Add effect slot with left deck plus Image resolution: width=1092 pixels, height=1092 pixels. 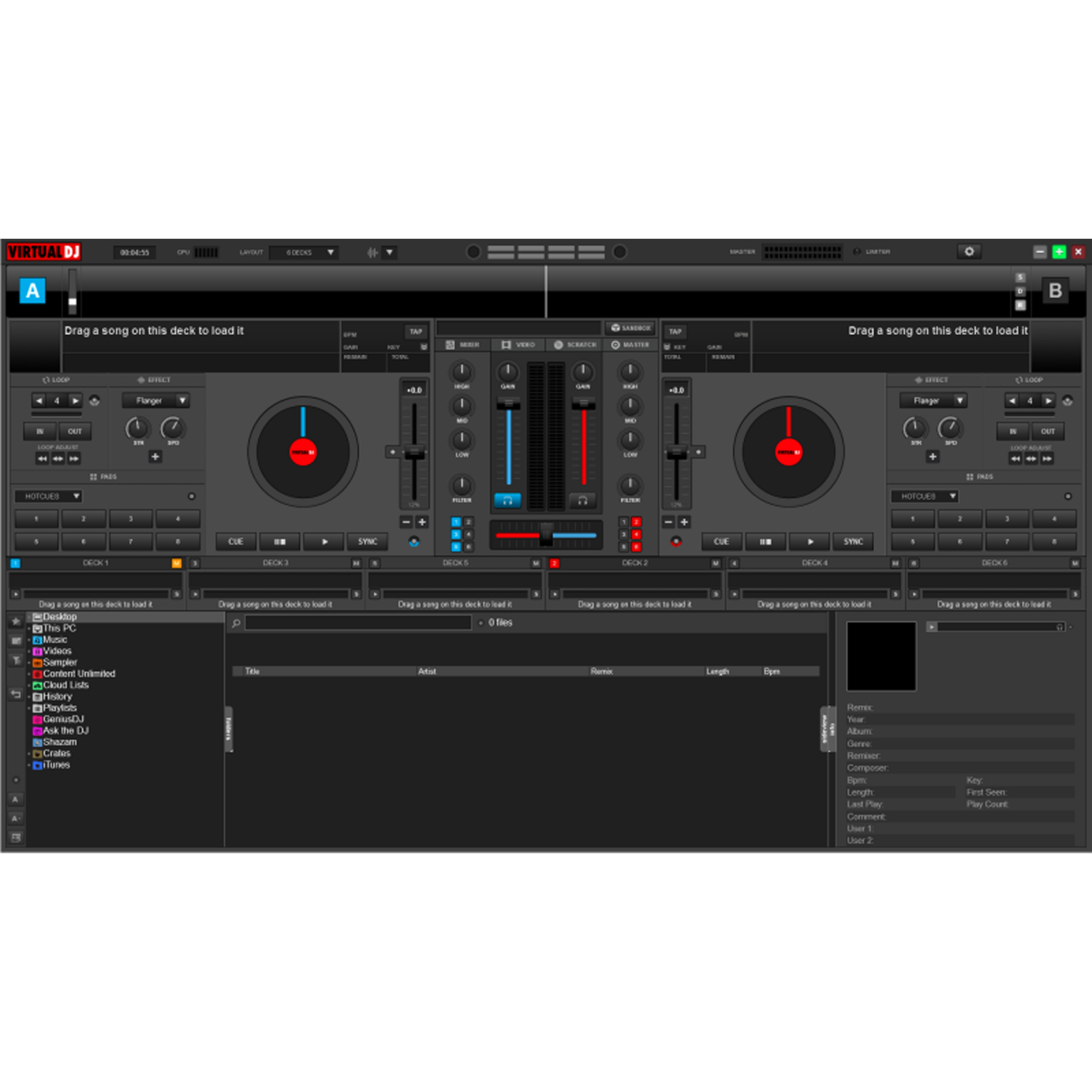(155, 457)
